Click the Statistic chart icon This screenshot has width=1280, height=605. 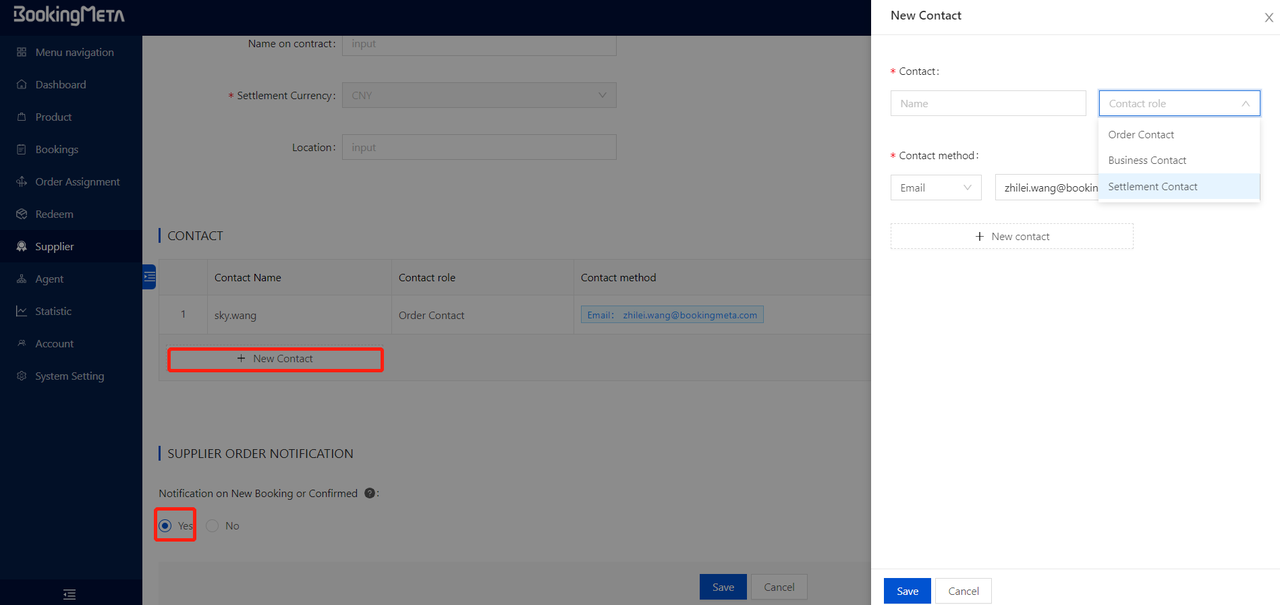coord(22,311)
